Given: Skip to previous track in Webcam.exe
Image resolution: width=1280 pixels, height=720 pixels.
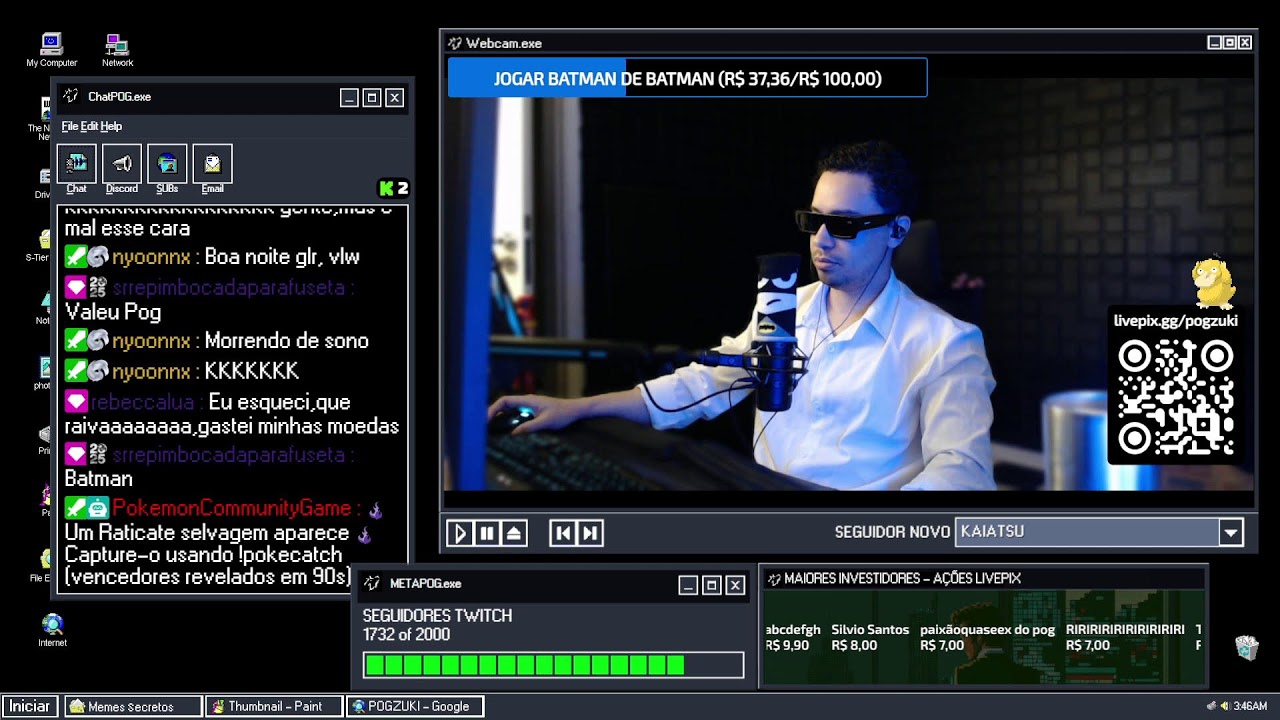Looking at the screenshot, I should click(x=563, y=533).
